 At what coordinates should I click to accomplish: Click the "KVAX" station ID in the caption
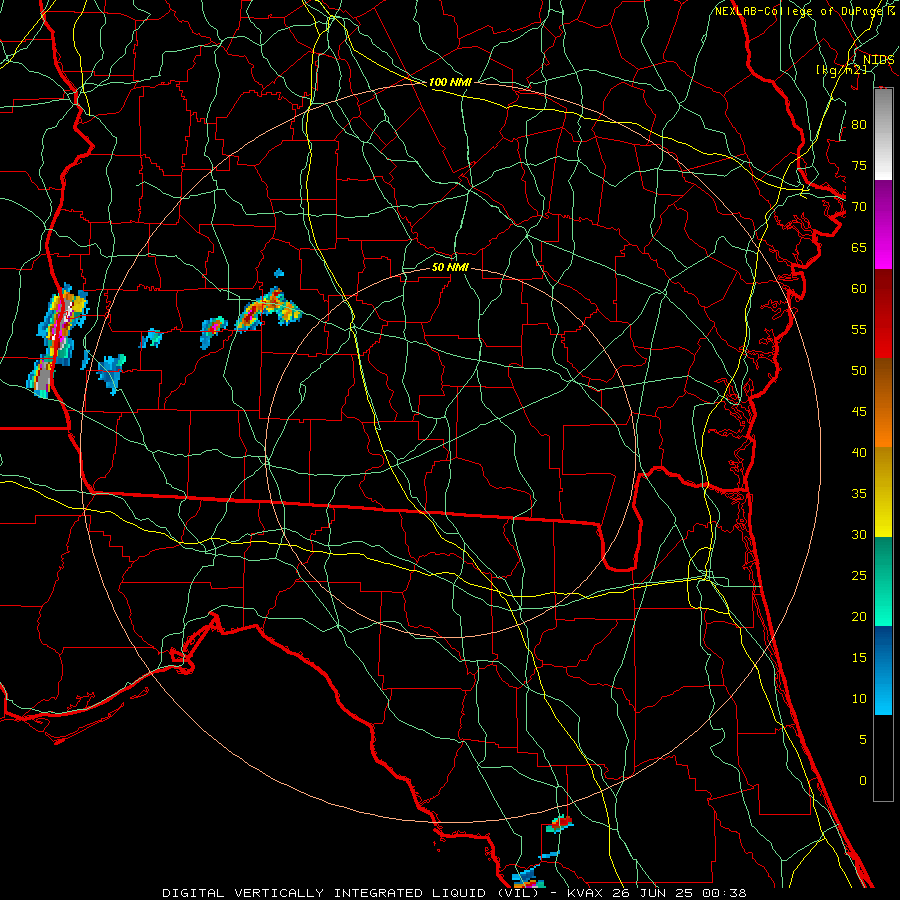click(x=585, y=893)
